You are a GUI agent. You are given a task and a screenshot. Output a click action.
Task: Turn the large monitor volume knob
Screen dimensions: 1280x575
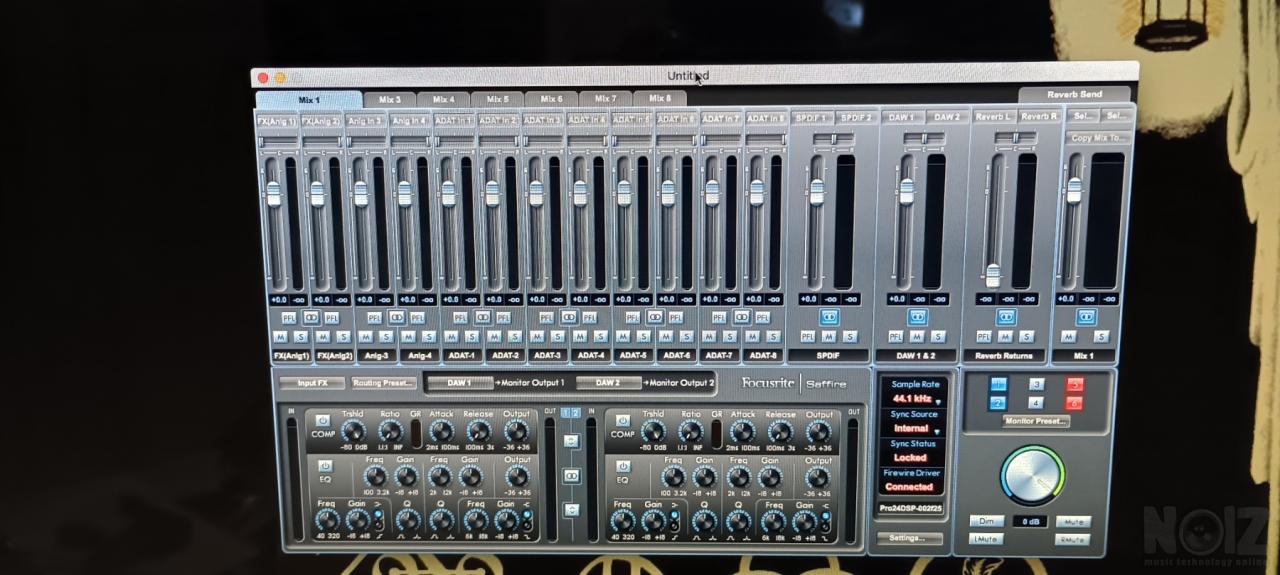[1032, 475]
